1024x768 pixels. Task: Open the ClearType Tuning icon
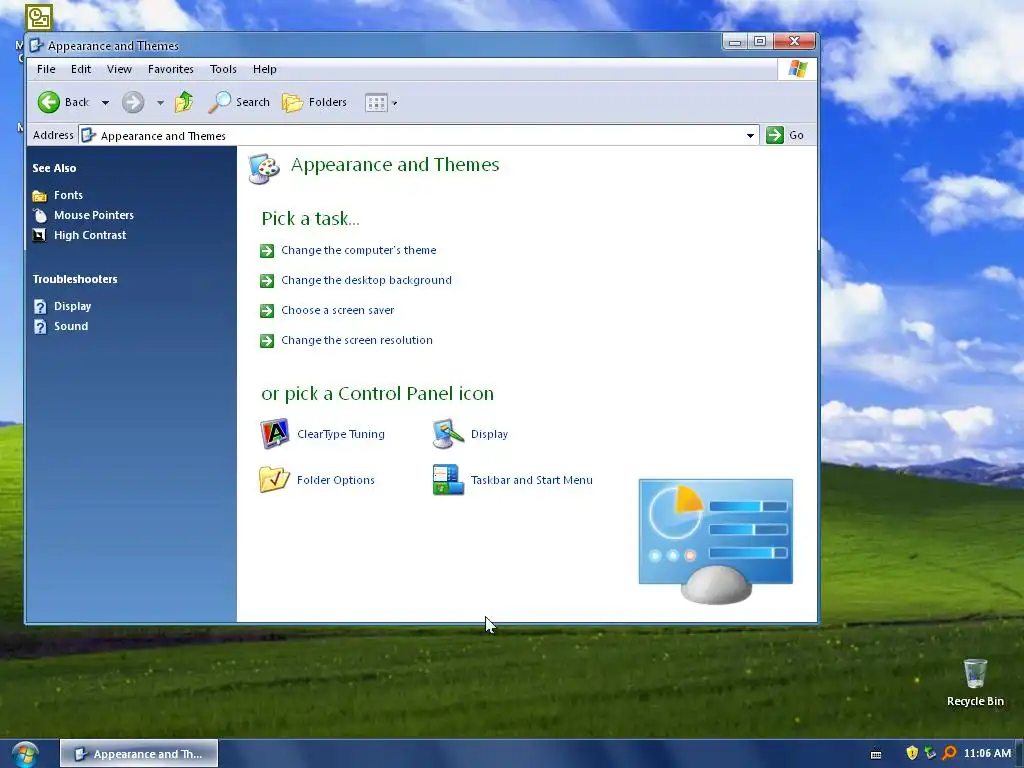[275, 434]
